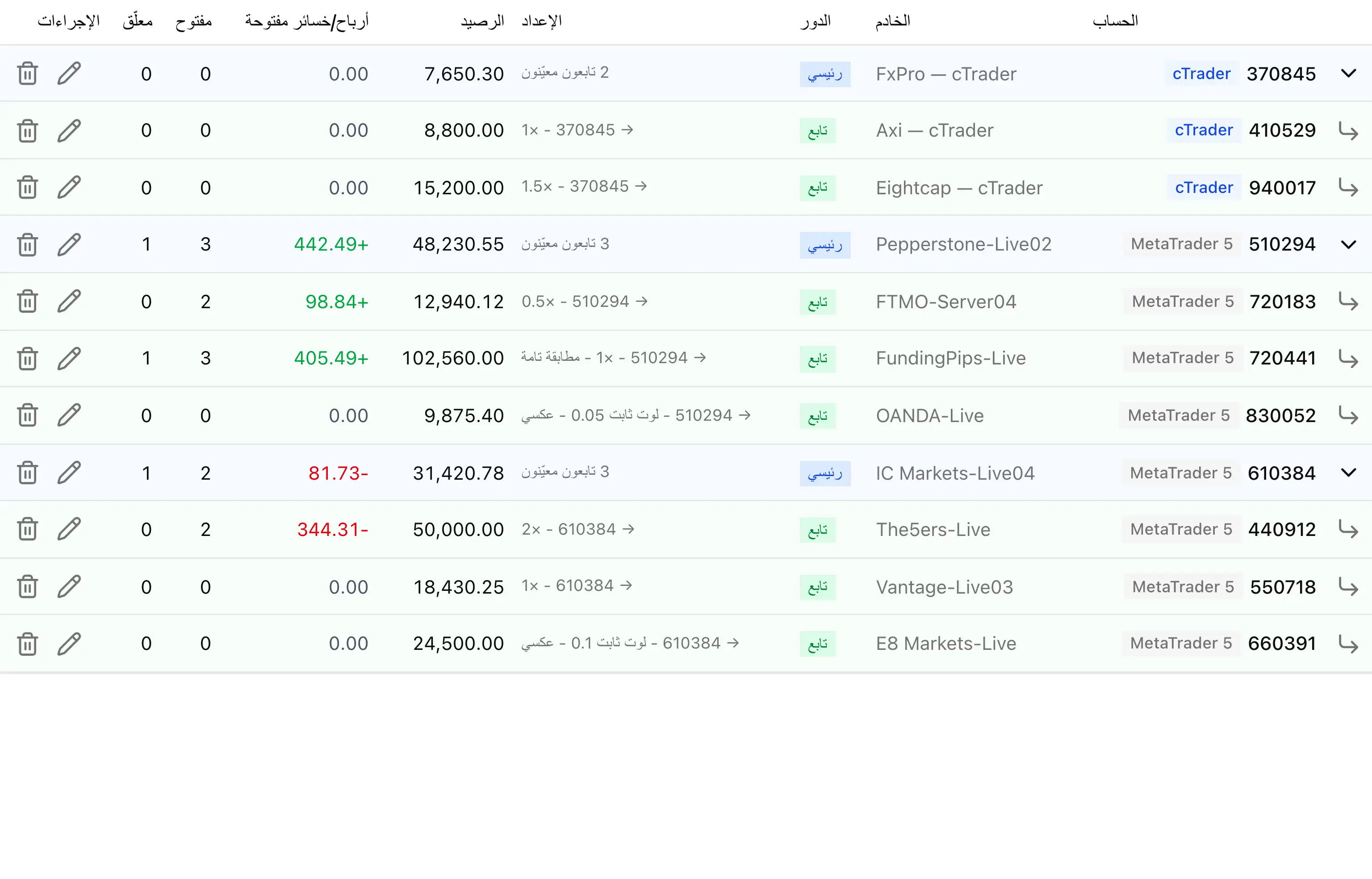Screen dimensions: 1372x879
Task: Delete account 370845 with trash icon
Action: pyautogui.click(x=27, y=74)
